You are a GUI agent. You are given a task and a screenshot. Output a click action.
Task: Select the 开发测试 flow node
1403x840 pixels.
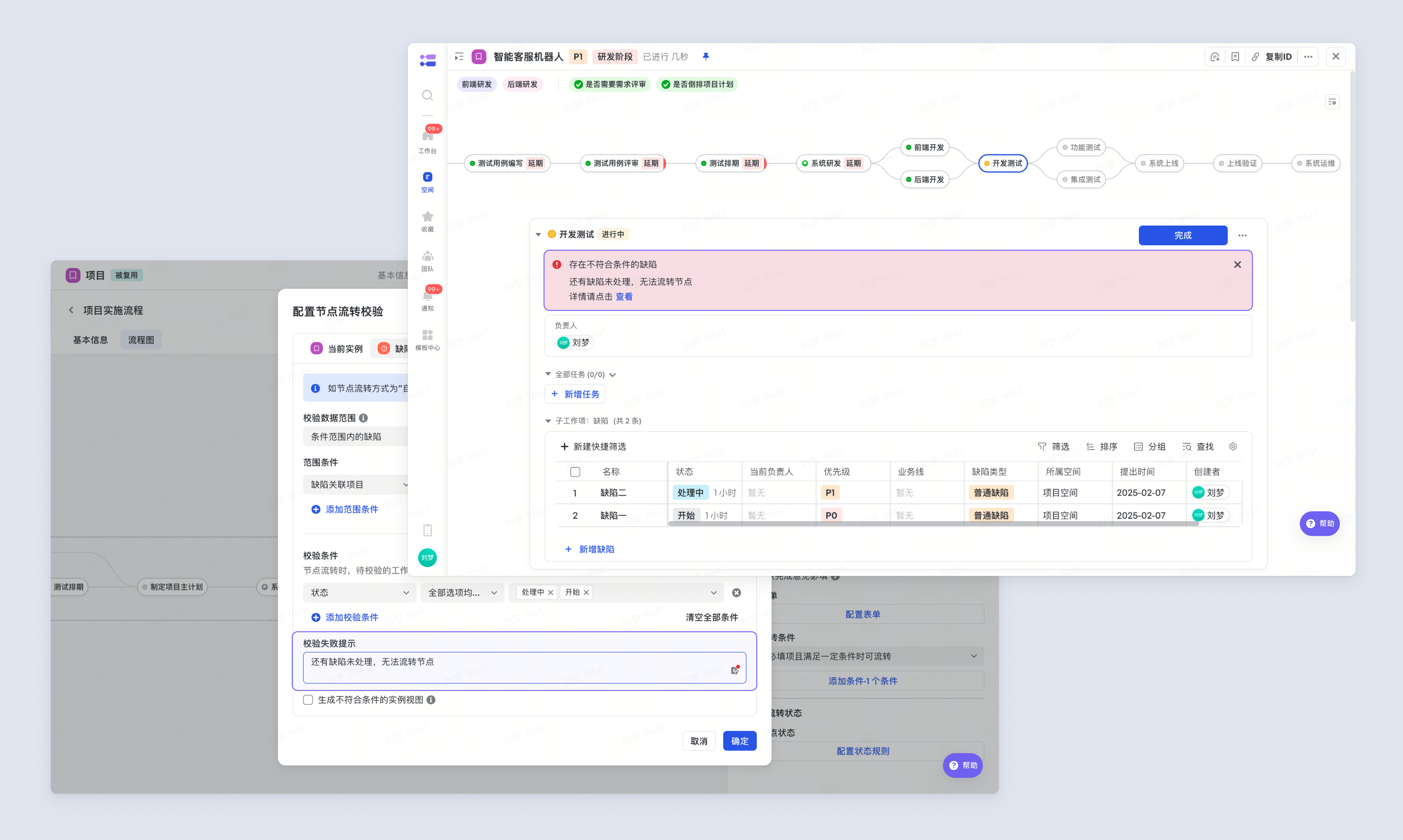coord(1003,163)
